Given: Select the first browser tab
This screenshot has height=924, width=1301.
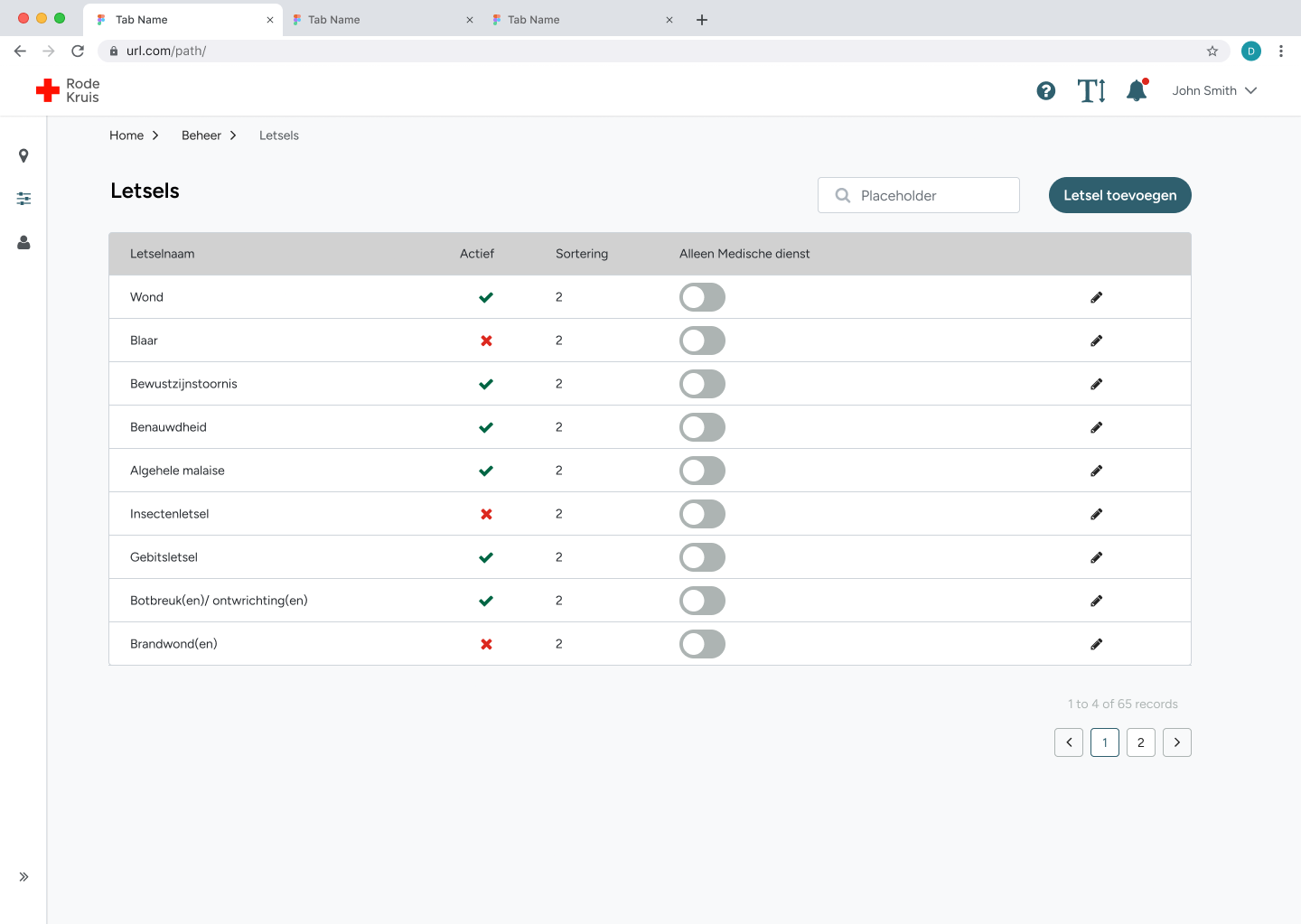Looking at the screenshot, I should (x=183, y=20).
